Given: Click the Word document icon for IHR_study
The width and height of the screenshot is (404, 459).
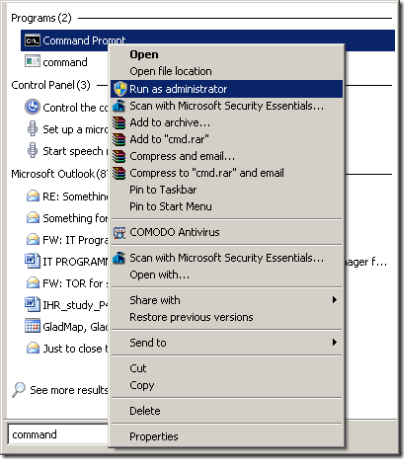Looking at the screenshot, I should coord(32,305).
